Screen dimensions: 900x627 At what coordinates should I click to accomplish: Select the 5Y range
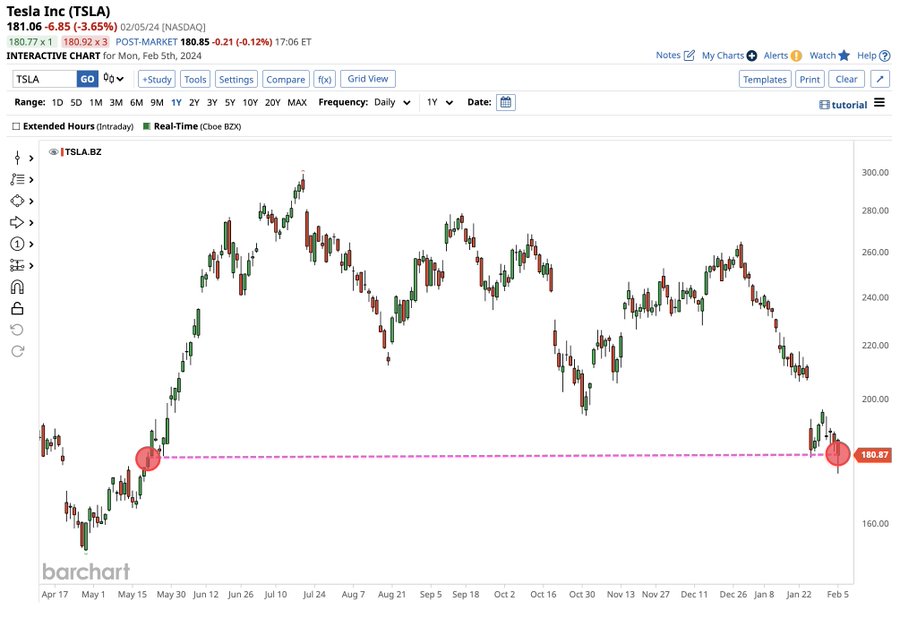230,103
